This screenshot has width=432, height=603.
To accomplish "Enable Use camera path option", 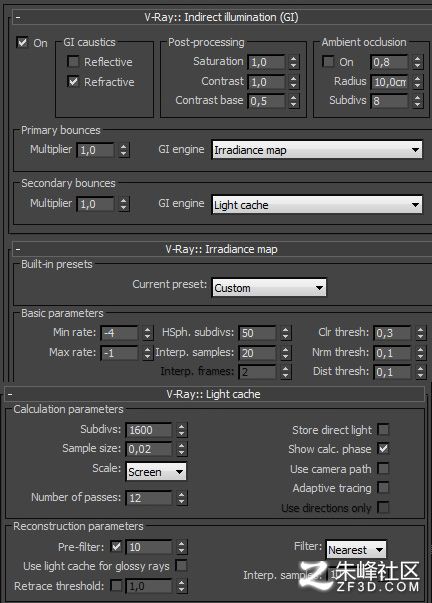I will [x=383, y=468].
